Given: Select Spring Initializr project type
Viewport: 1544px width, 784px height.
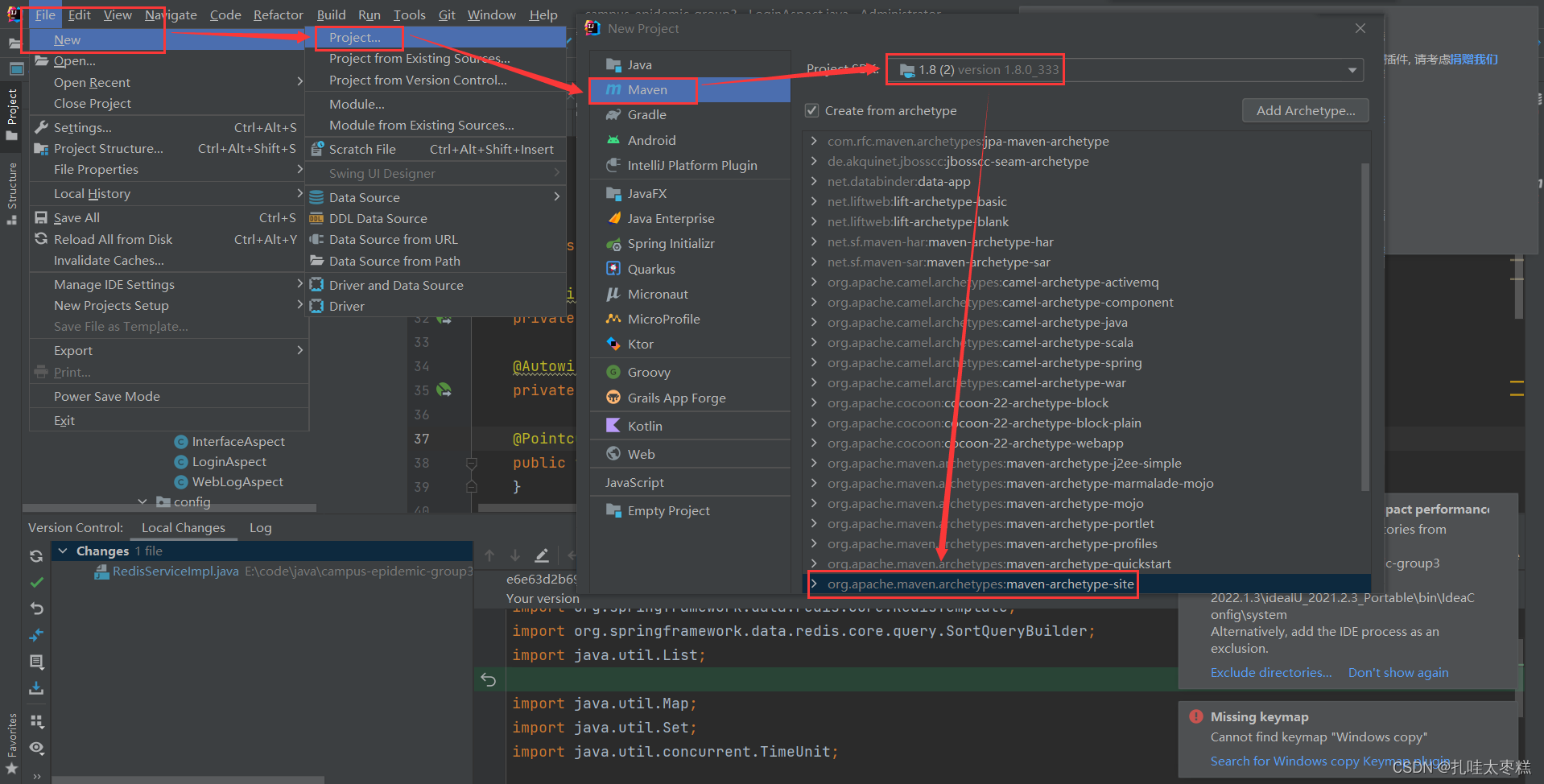Looking at the screenshot, I should point(690,244).
